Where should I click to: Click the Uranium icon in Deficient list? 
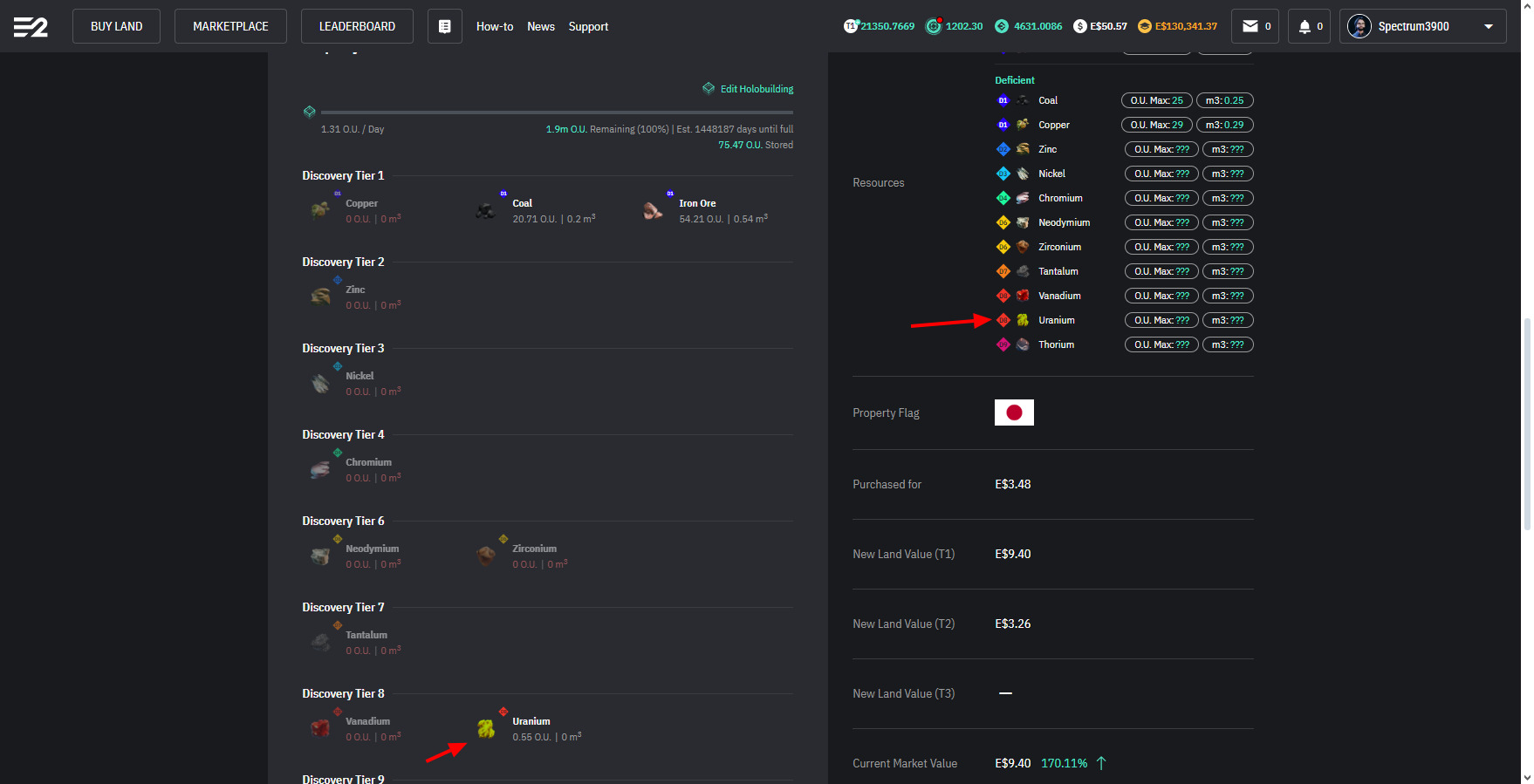pyautogui.click(x=1023, y=320)
